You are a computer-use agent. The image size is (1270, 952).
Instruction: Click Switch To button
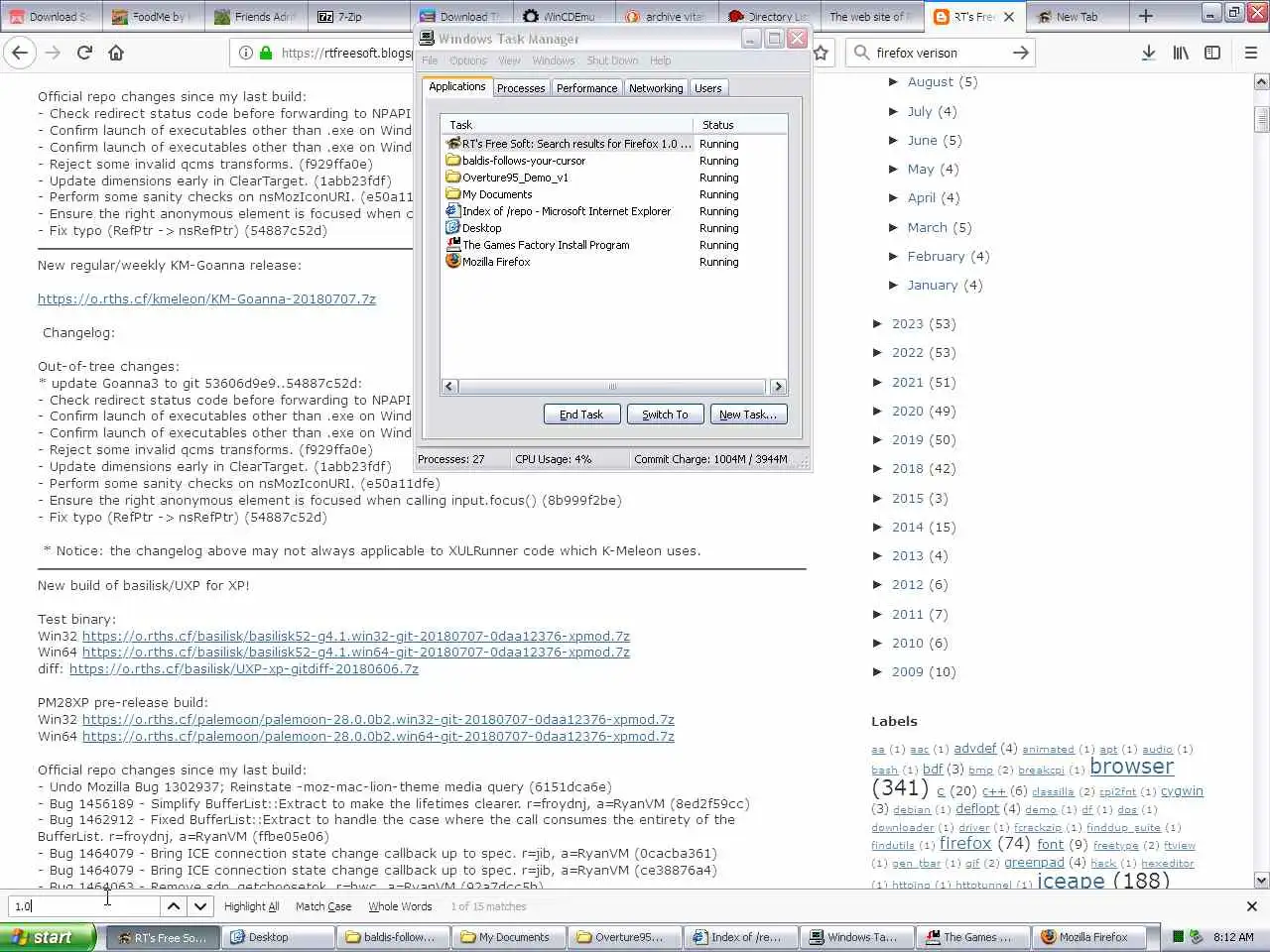point(665,415)
